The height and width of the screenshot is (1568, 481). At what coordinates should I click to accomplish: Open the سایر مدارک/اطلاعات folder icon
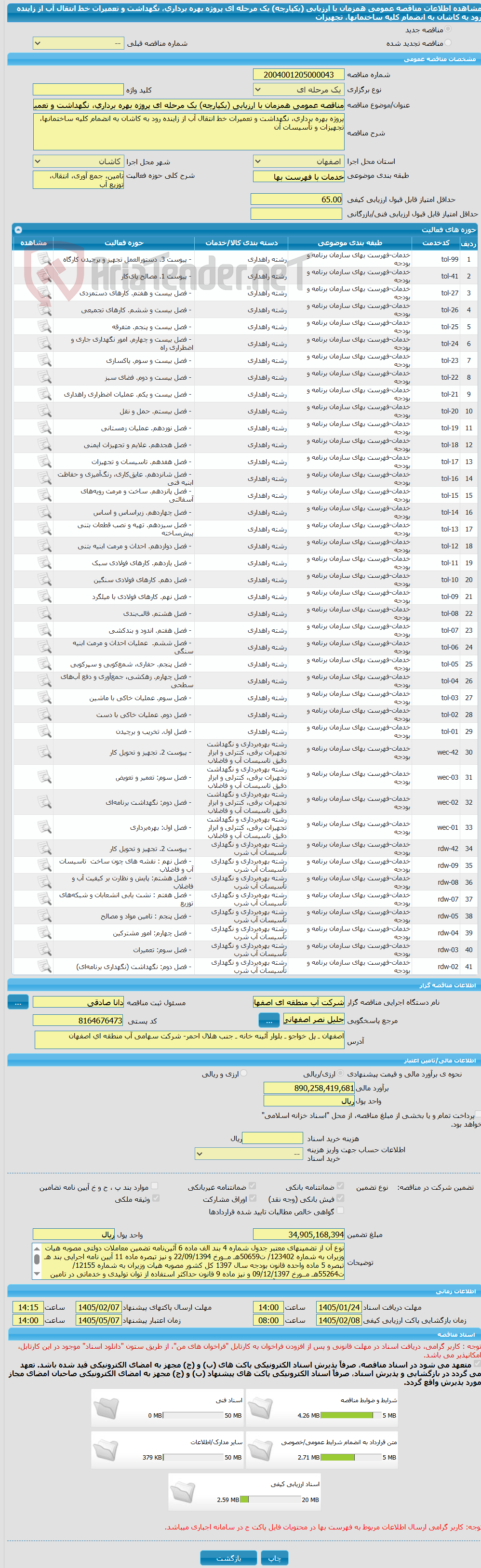[x=107, y=1449]
